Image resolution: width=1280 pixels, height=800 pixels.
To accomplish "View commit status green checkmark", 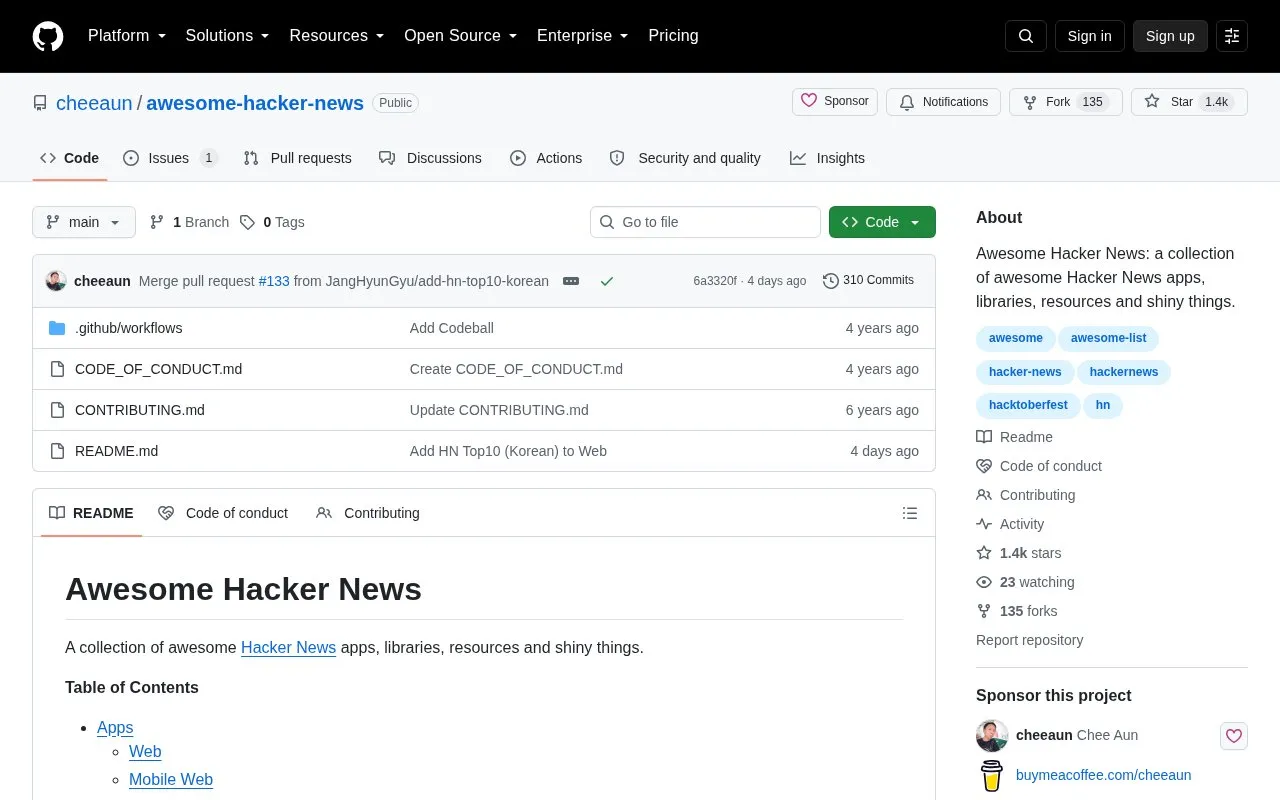I will coord(606,281).
